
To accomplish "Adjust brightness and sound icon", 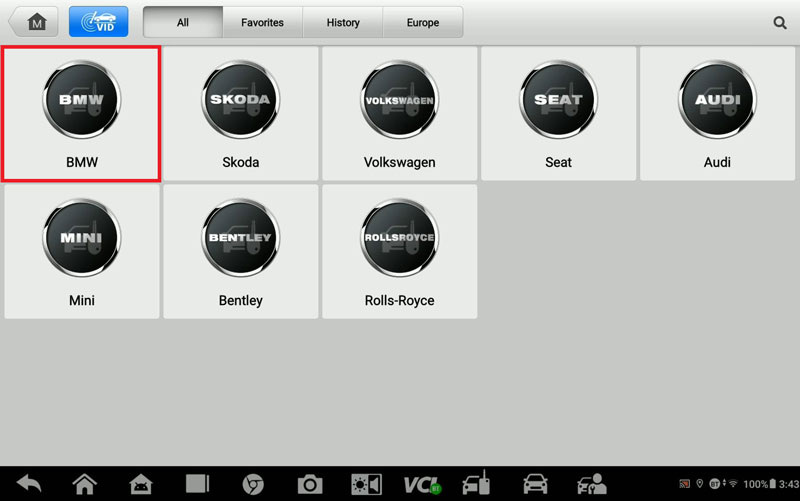I will (366, 484).
